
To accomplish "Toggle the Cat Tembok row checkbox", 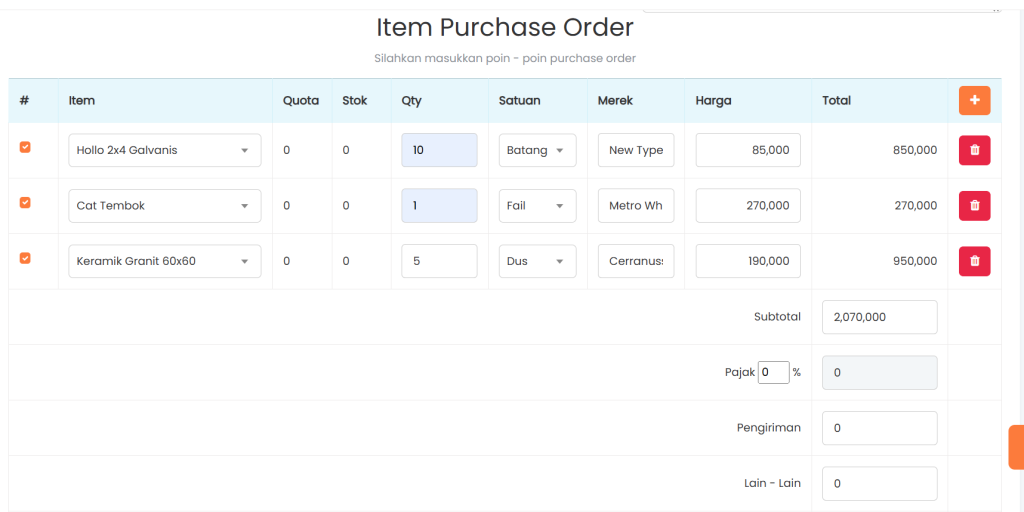I will pyautogui.click(x=25, y=203).
